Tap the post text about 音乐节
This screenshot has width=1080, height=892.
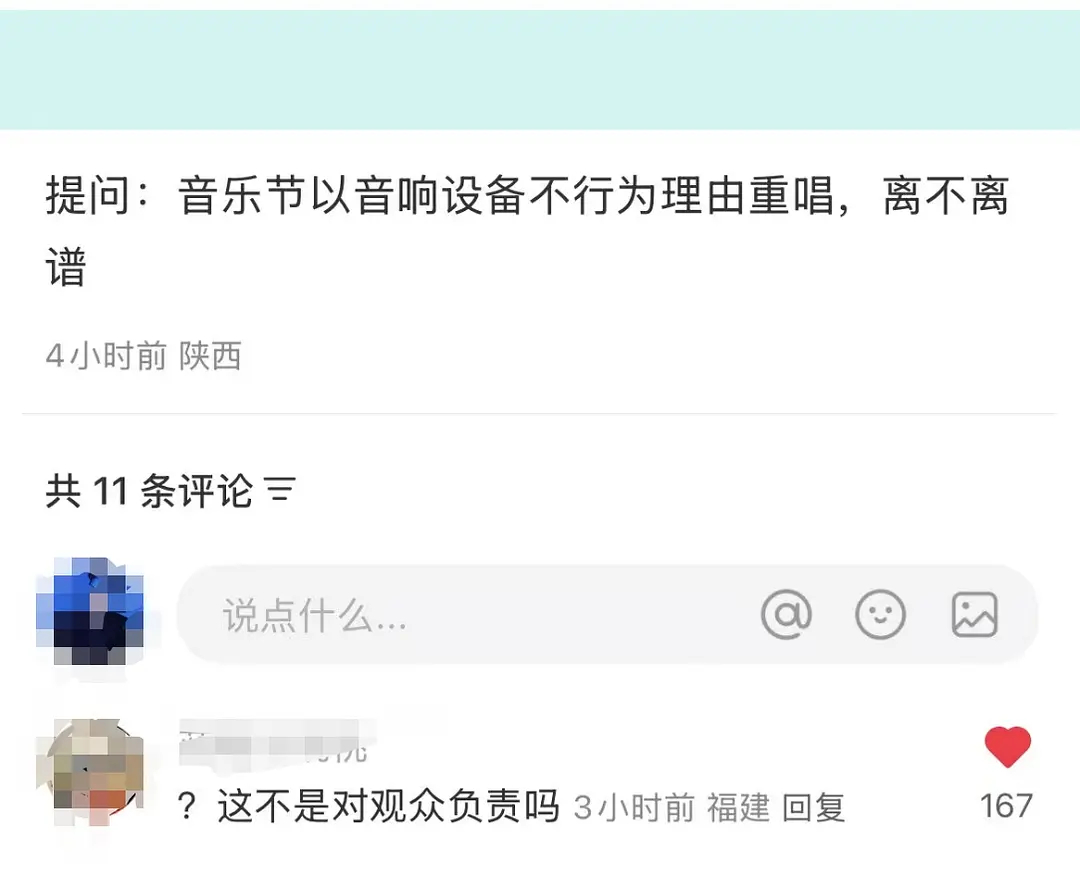(528, 231)
